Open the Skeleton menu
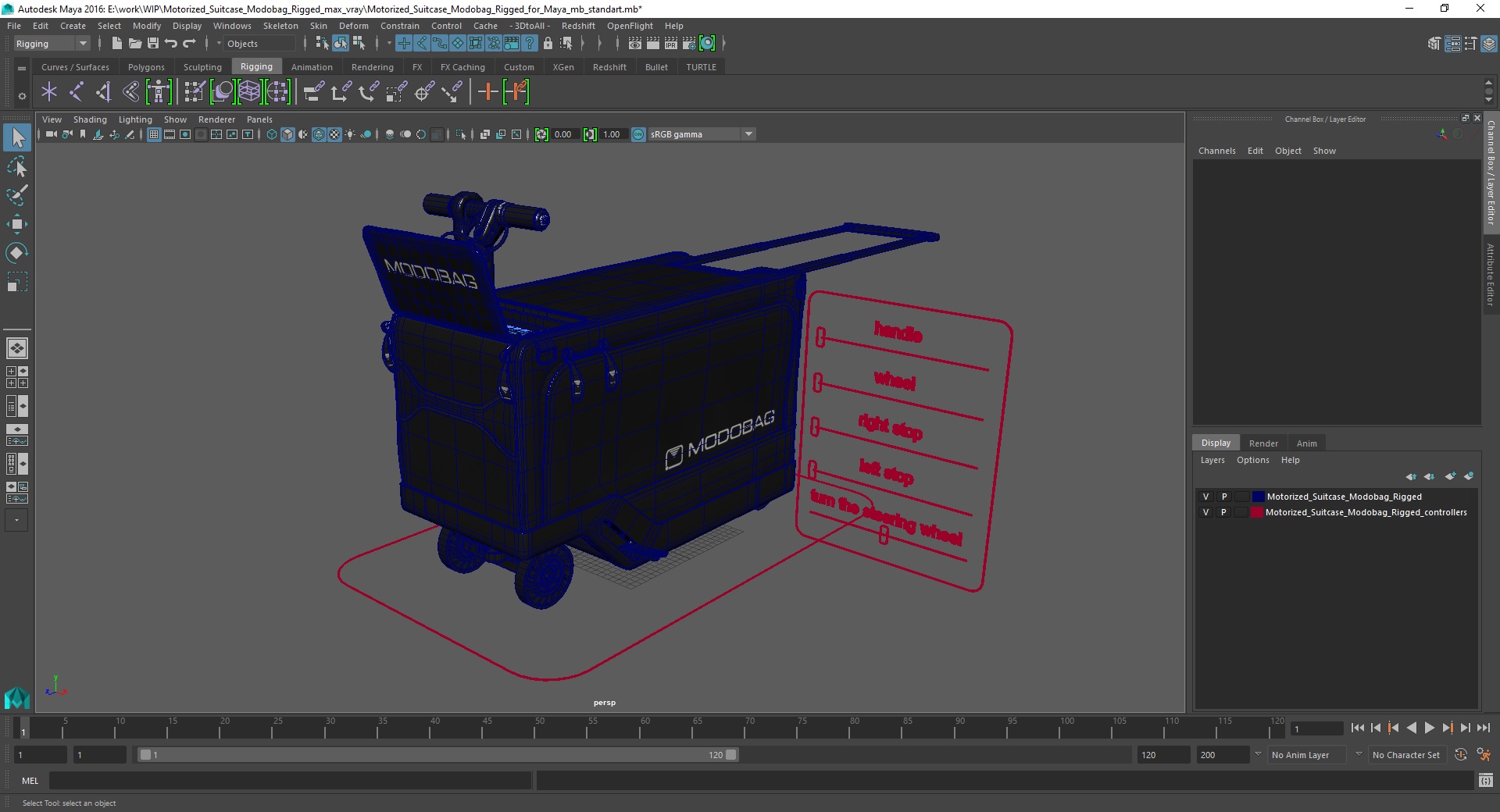The image size is (1500, 812). [x=280, y=26]
